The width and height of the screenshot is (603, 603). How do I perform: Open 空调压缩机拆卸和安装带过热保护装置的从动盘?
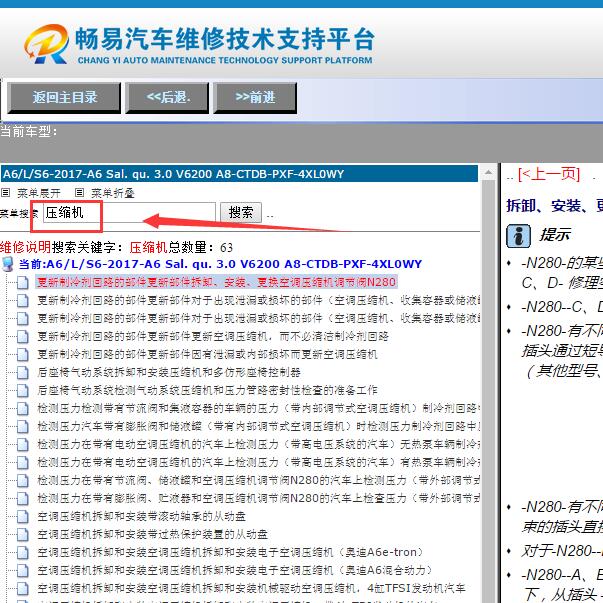point(153,534)
